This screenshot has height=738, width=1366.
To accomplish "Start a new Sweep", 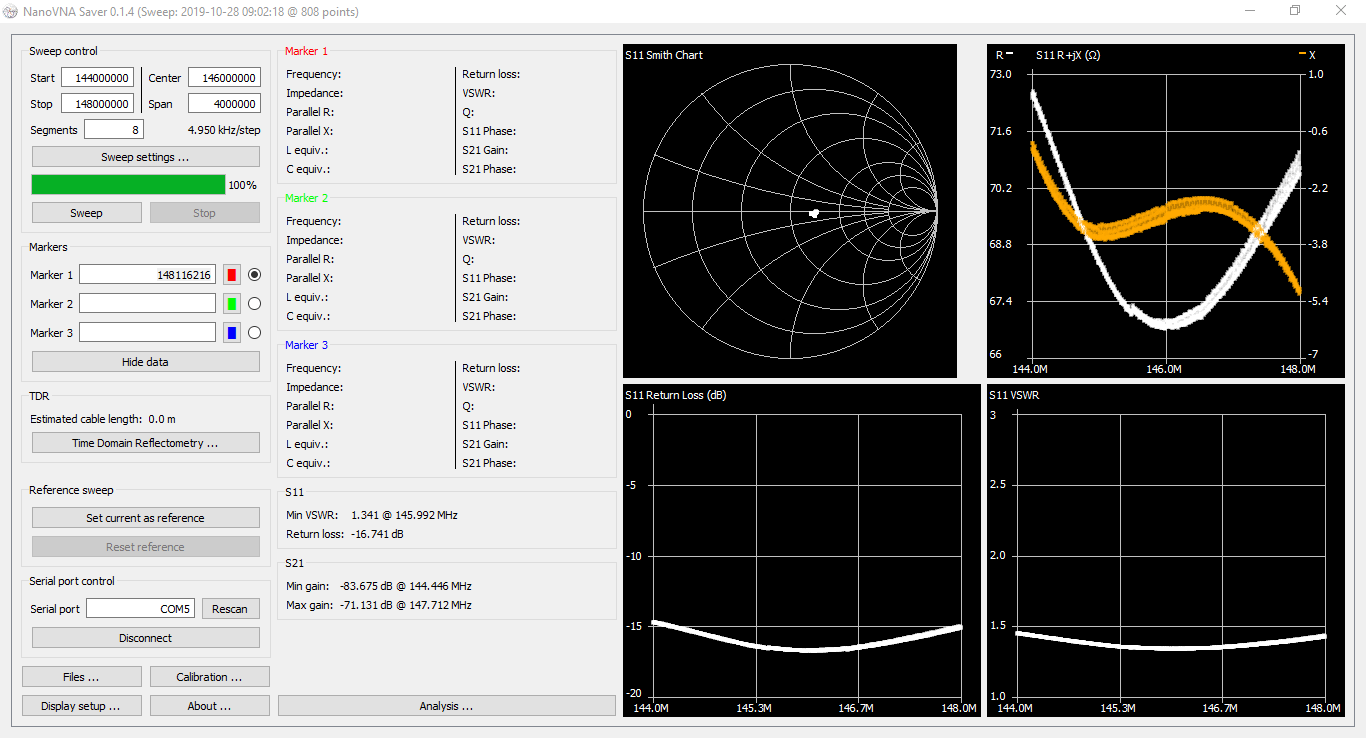I will (86, 212).
